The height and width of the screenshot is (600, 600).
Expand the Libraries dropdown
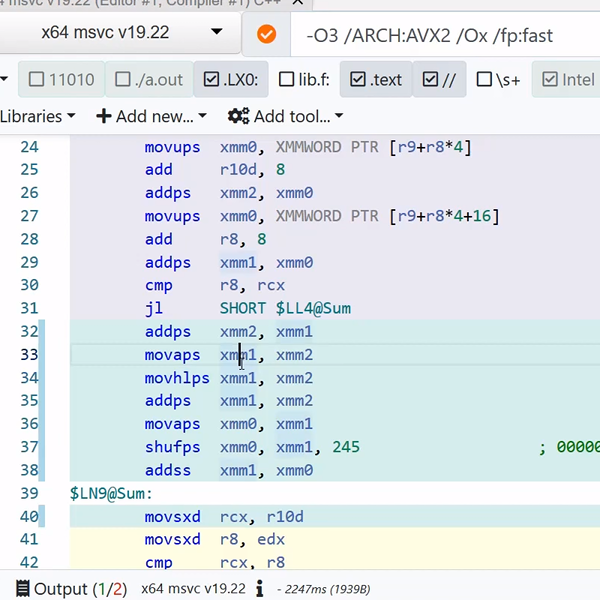(38, 117)
